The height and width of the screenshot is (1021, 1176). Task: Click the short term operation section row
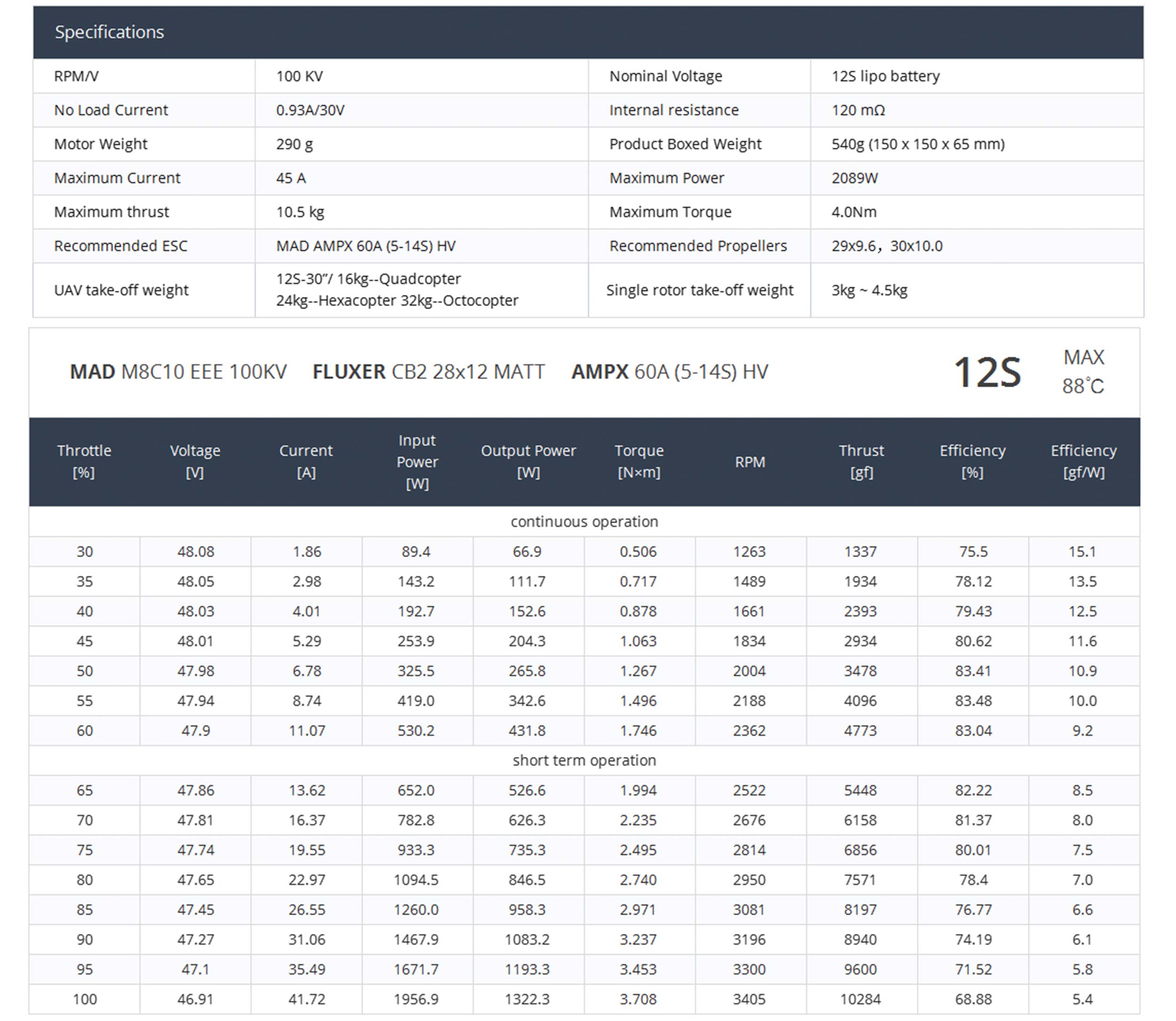[x=584, y=760]
